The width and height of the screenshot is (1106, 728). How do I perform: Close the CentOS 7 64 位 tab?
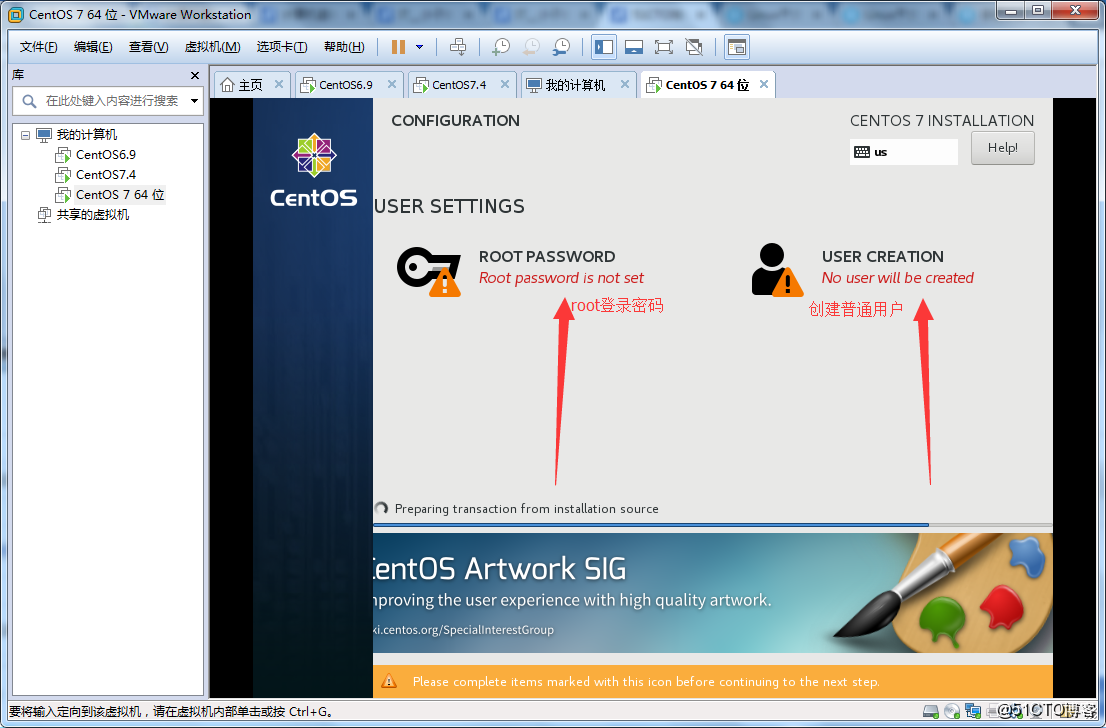(x=763, y=84)
